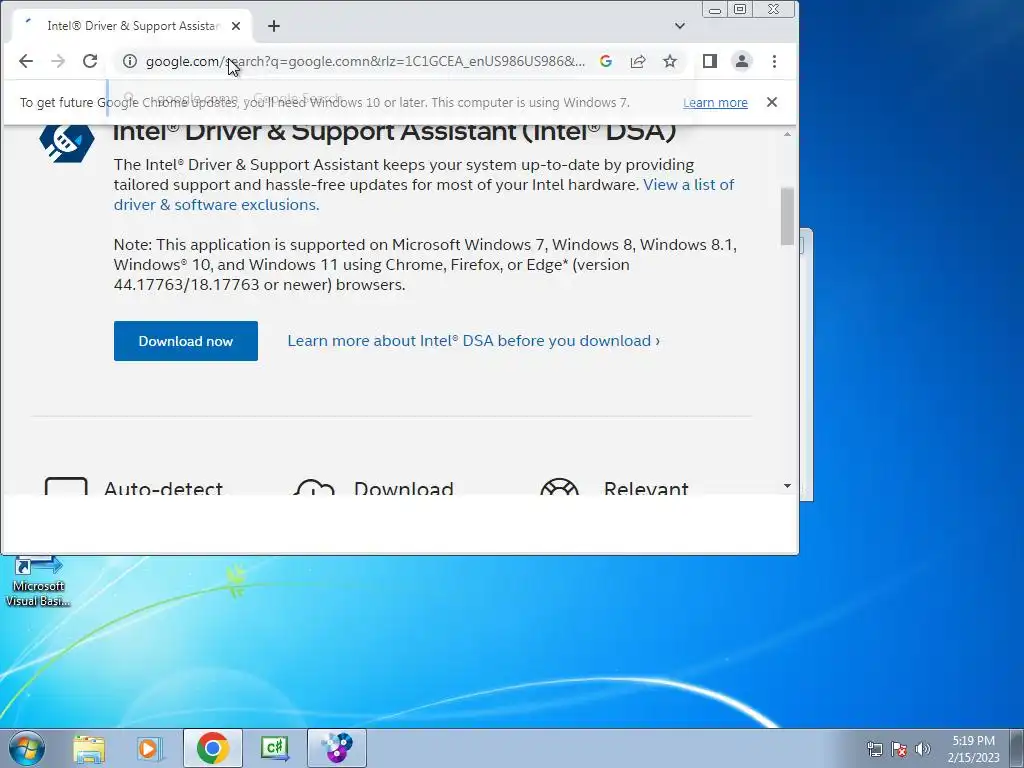The height and width of the screenshot is (768, 1024).
Task: Bookmark this tab with the star
Action: pyautogui.click(x=669, y=61)
